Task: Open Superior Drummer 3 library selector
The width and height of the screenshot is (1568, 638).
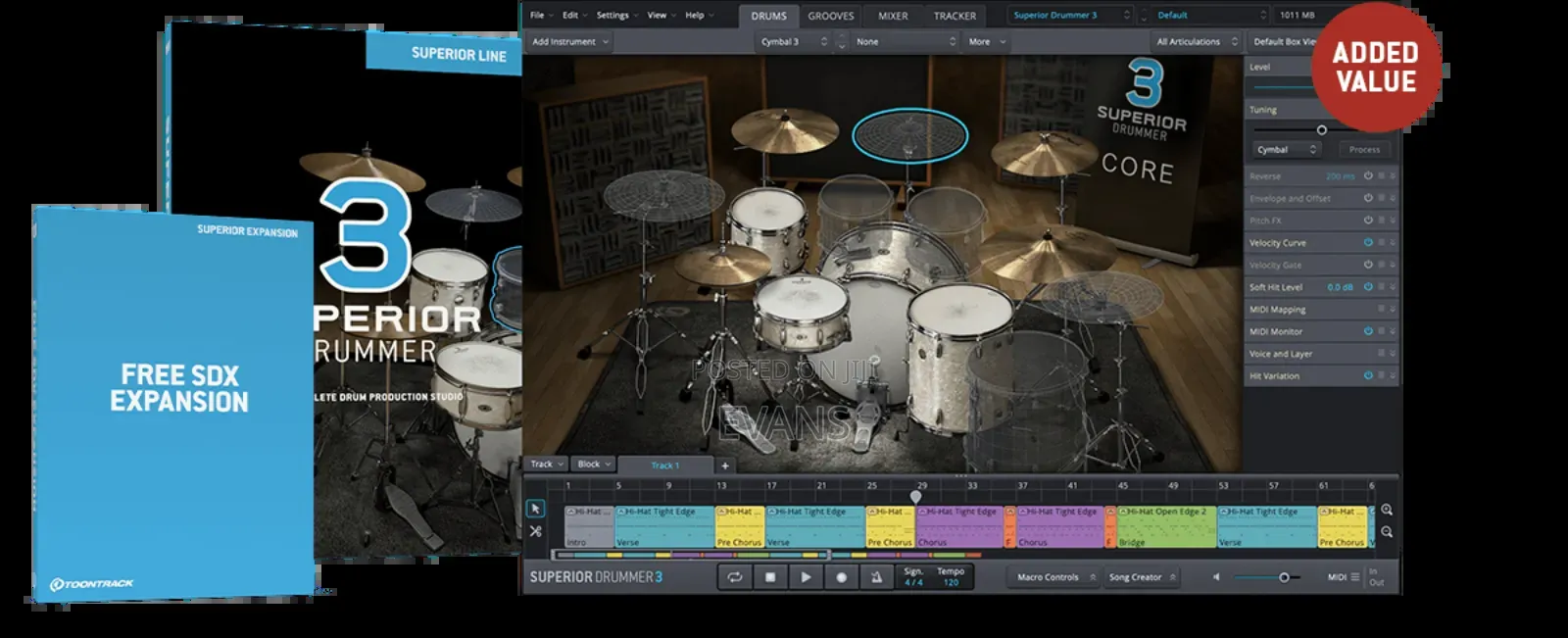Action: click(1071, 16)
